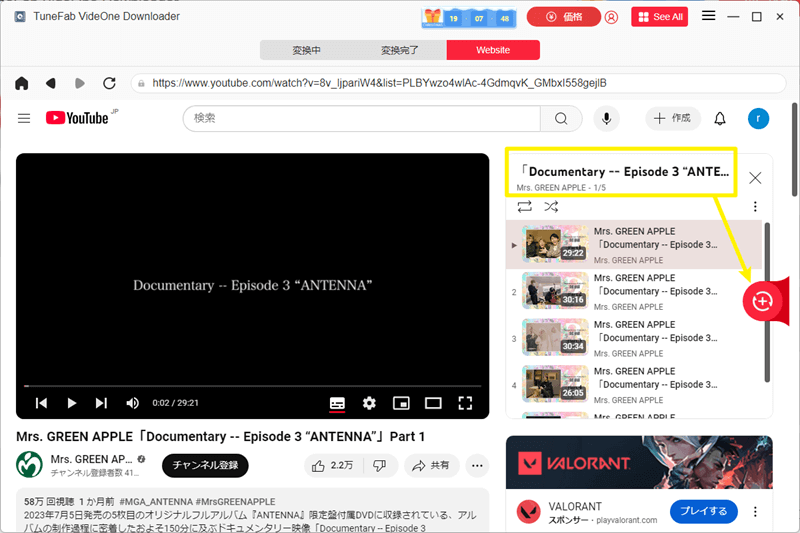Screen dimensions: 800x533
Task: Click the red 価格 button
Action: tap(563, 17)
